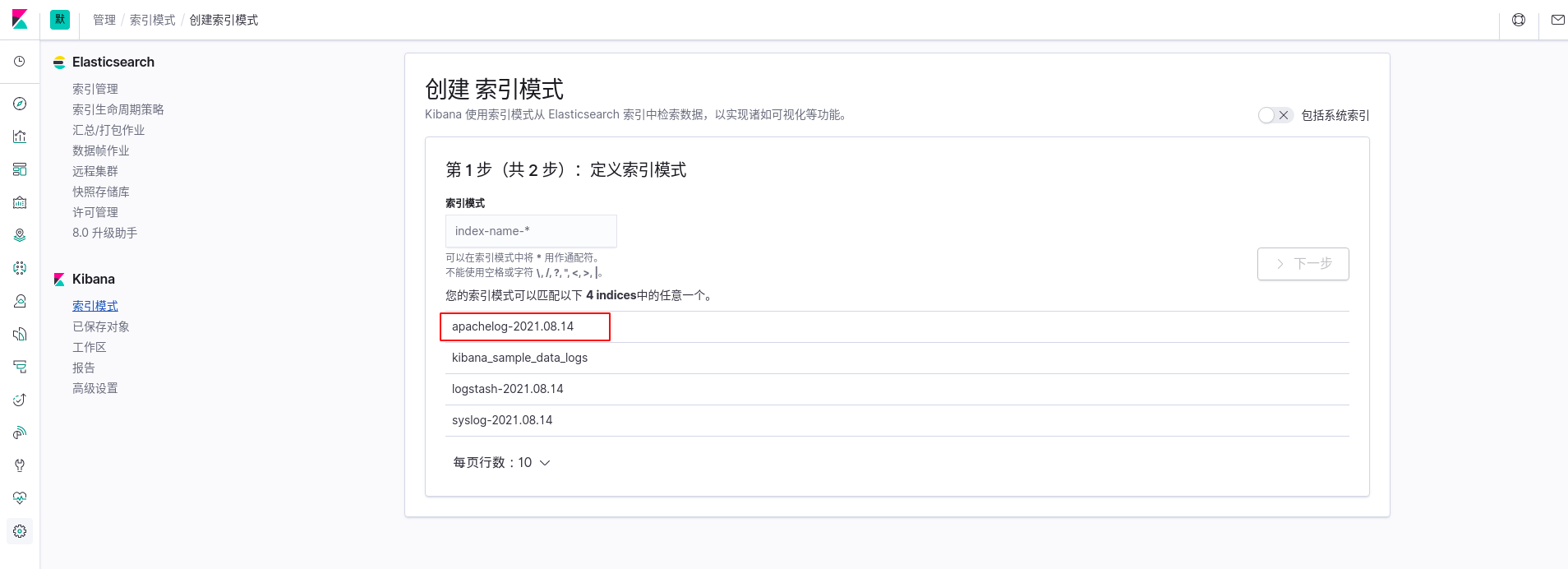1568x569 pixels.
Task: Go to 索引模式 breadcrumb
Action: [153, 20]
